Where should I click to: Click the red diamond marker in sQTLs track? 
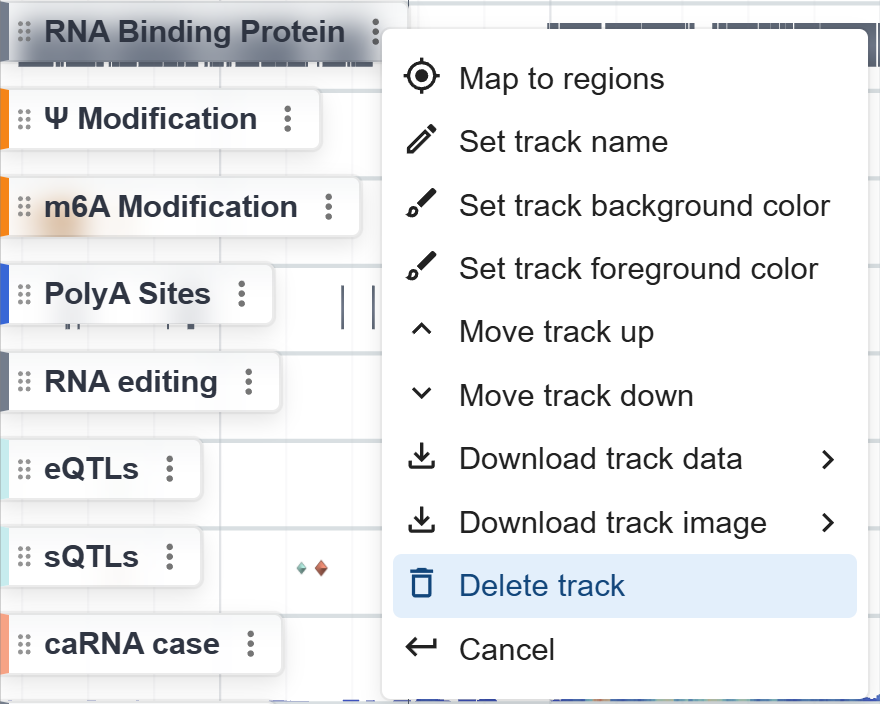(x=320, y=568)
